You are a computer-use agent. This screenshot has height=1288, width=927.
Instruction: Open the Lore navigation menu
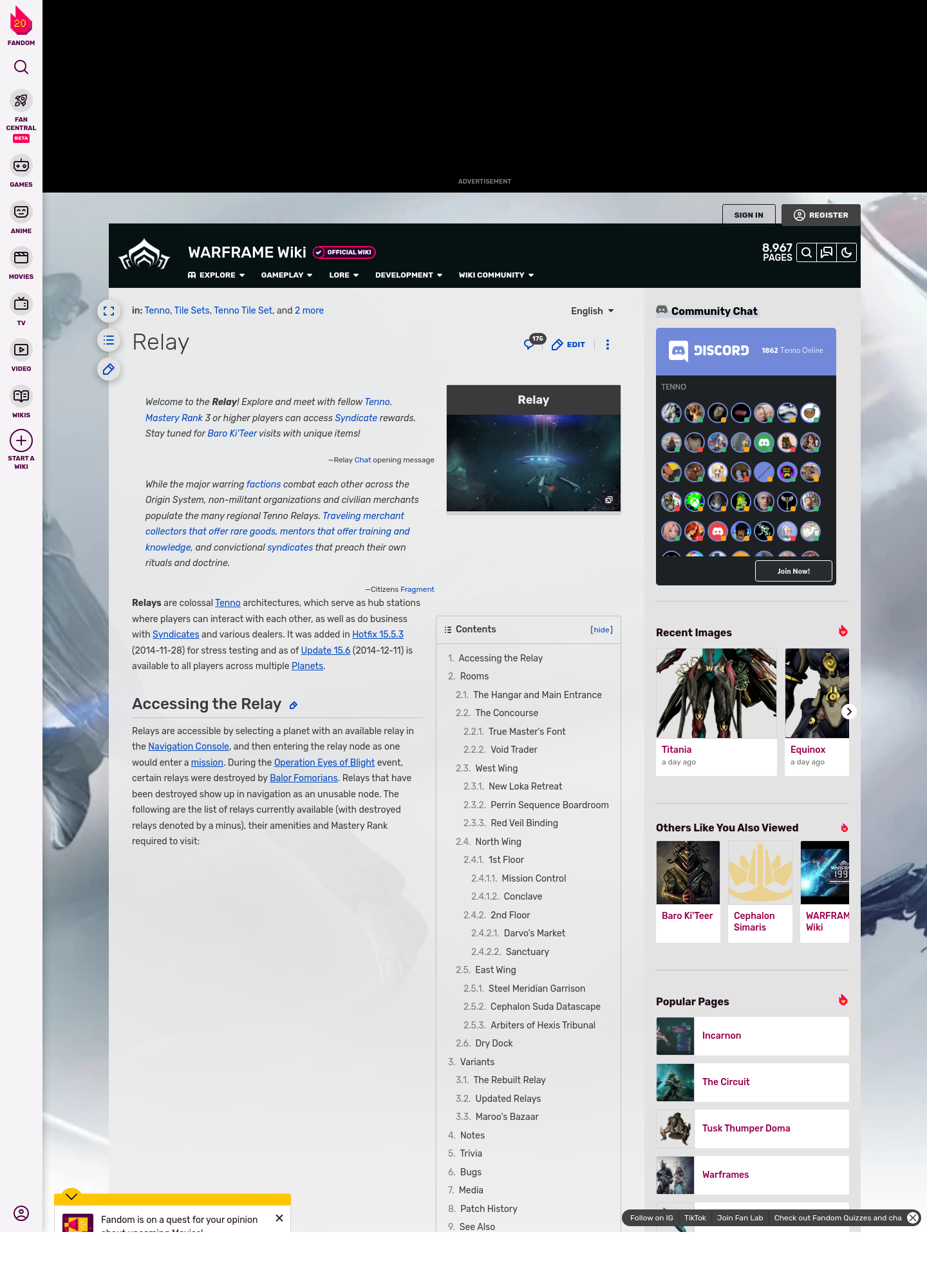(x=344, y=275)
